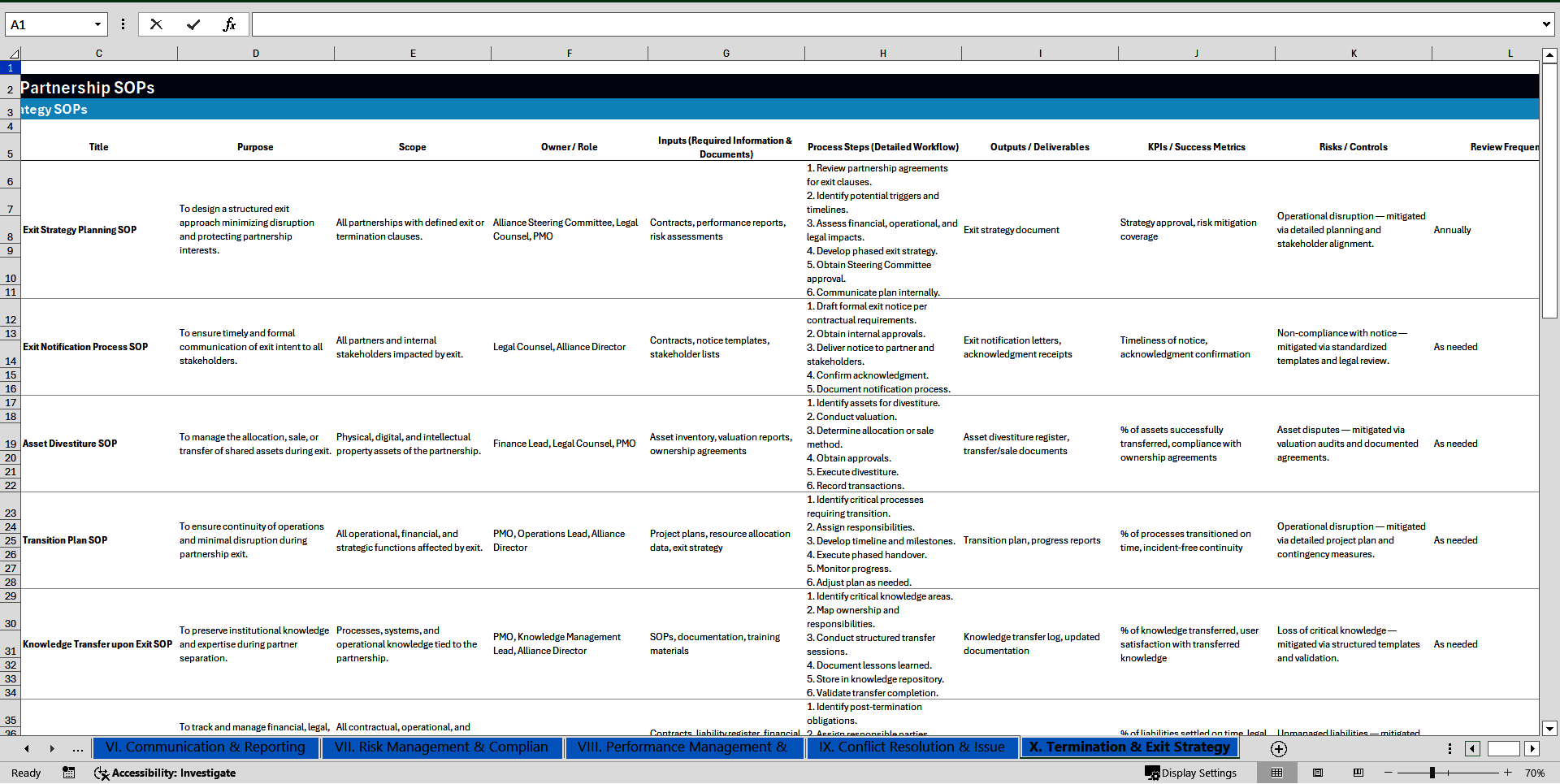Open the IX. Conflict Resolution sheet tab
This screenshot has height=784, width=1560.
click(x=912, y=747)
